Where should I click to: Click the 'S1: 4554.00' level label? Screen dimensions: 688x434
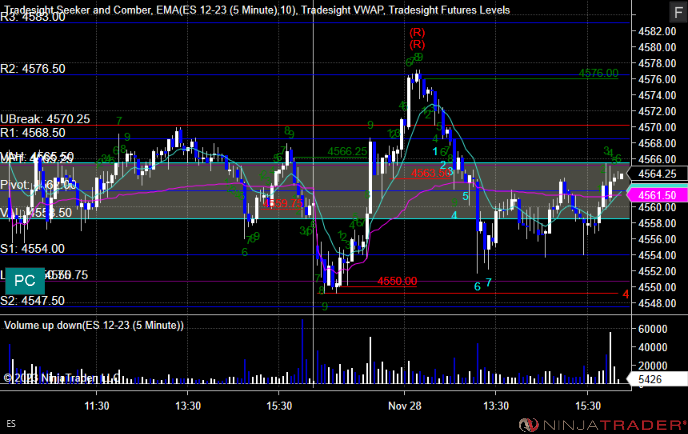(x=32, y=249)
